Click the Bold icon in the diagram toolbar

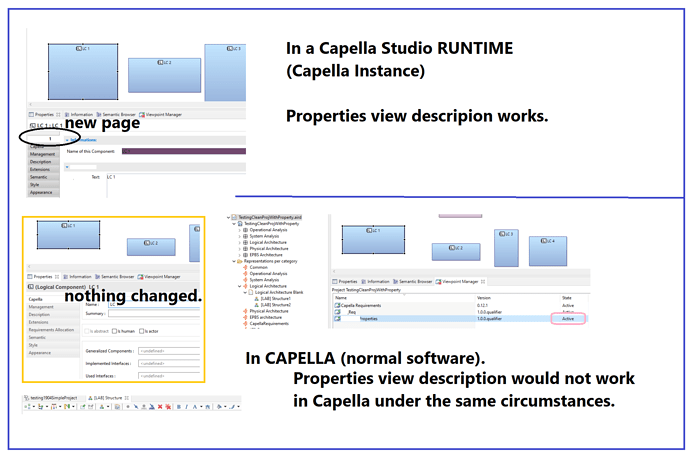[179, 407]
